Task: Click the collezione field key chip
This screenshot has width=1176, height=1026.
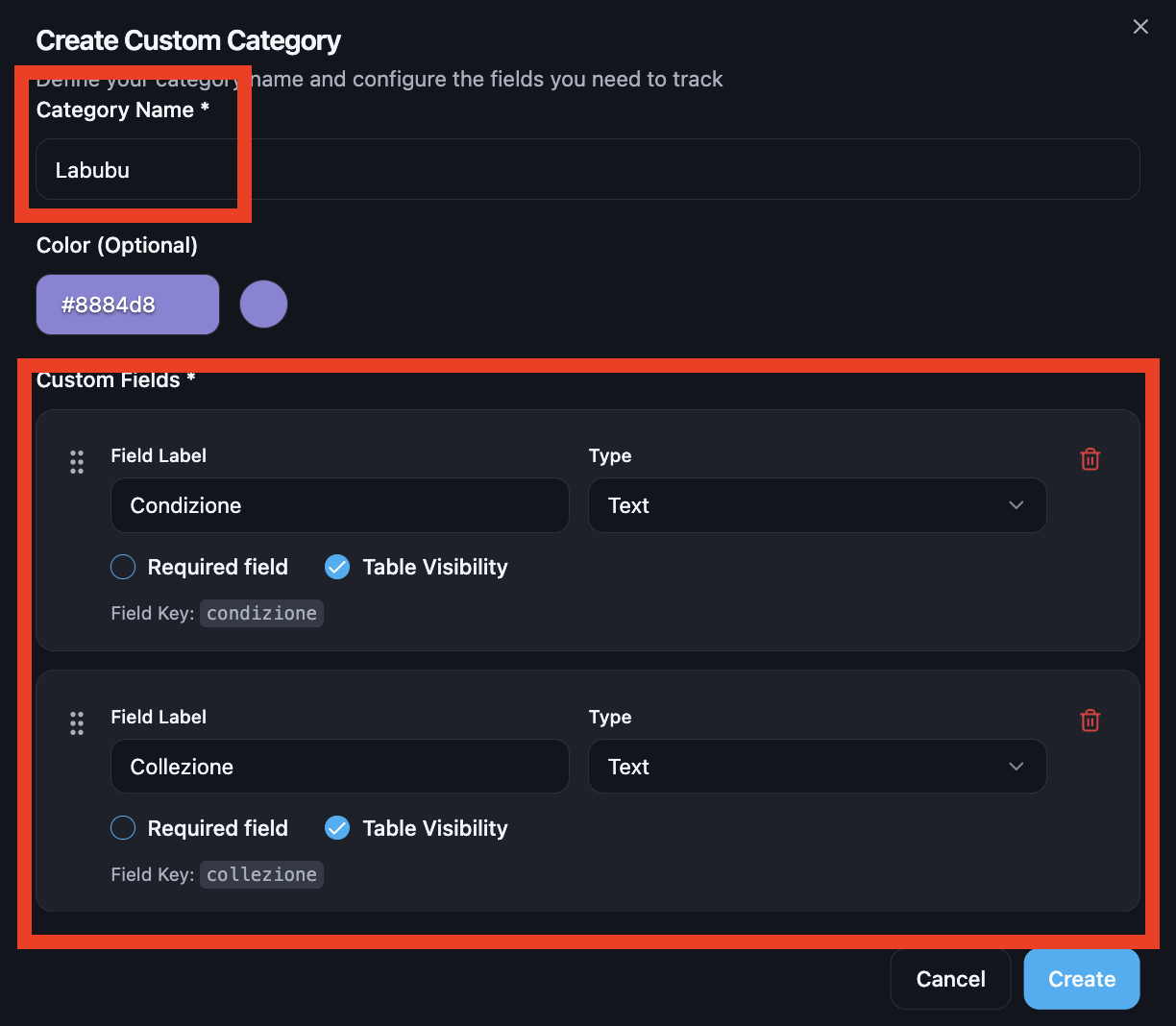Action: pyautogui.click(x=261, y=874)
